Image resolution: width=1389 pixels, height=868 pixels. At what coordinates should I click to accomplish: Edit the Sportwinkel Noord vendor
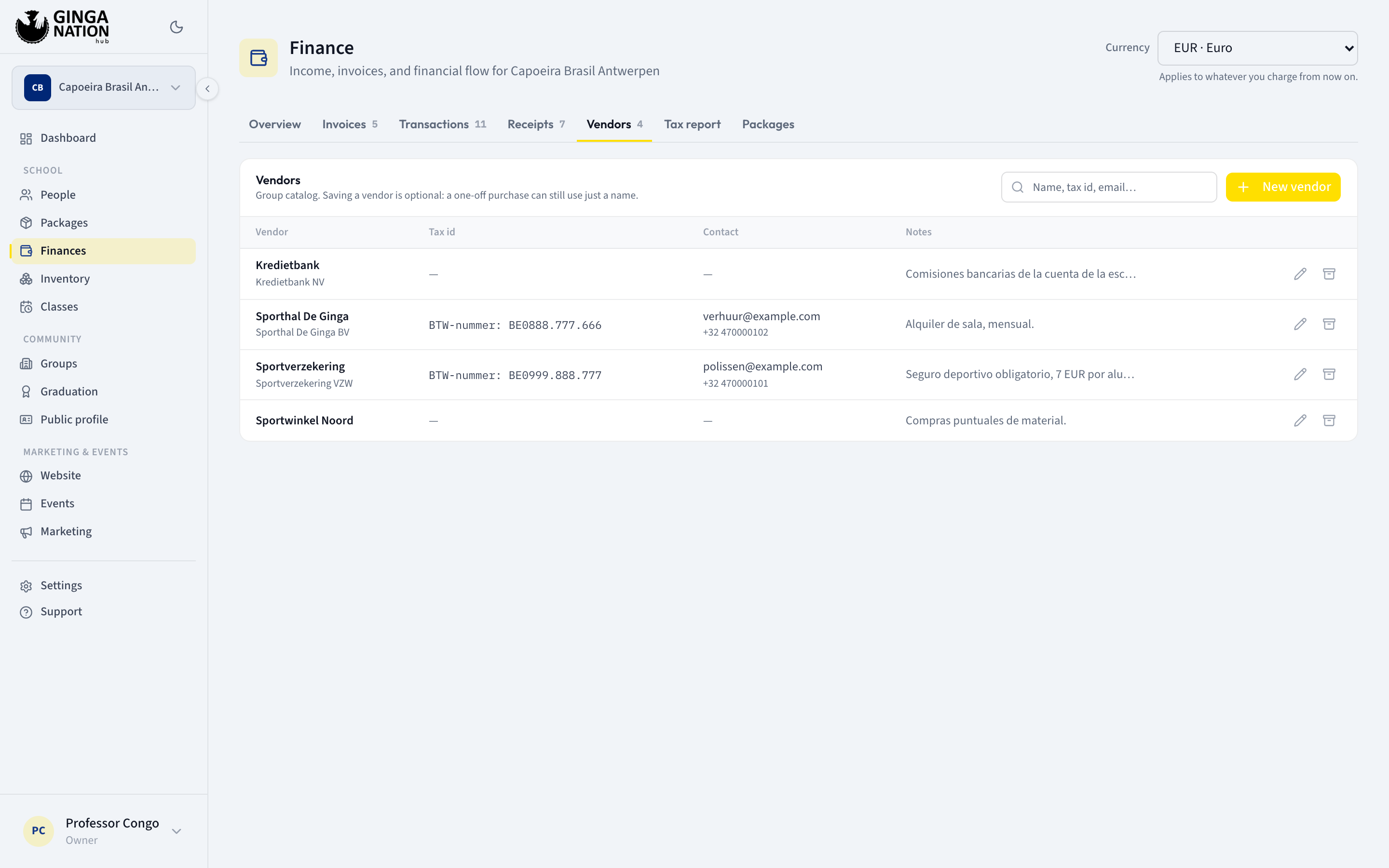click(1300, 421)
